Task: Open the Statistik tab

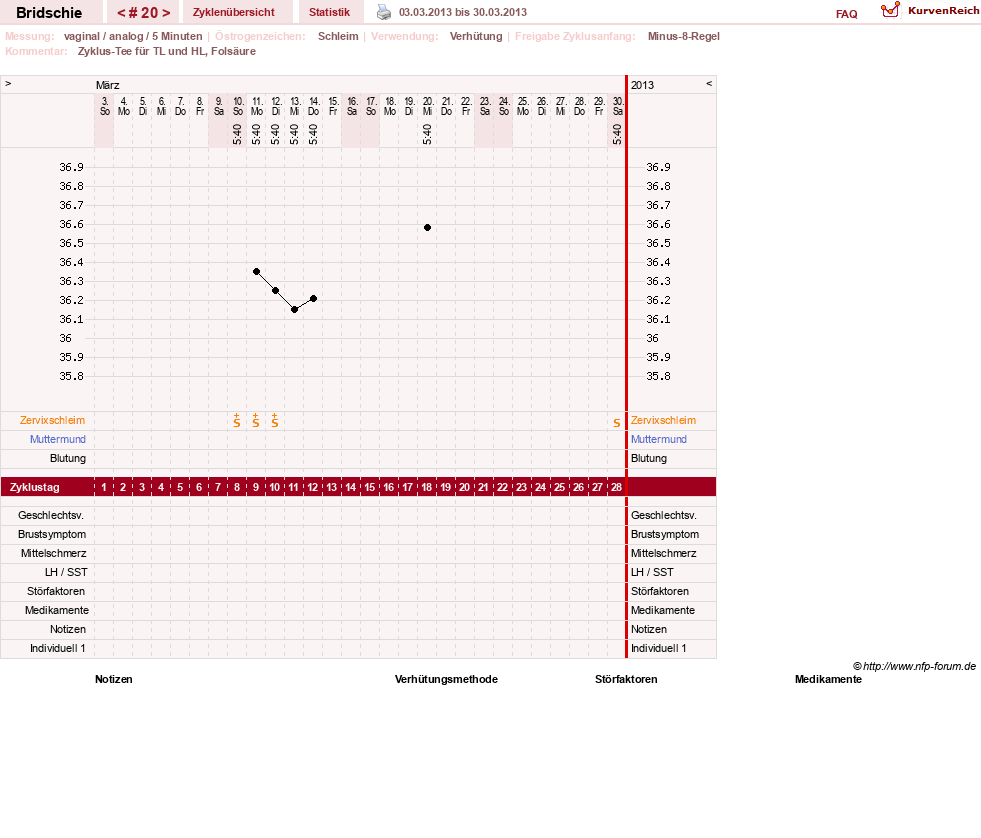Action: (x=329, y=12)
